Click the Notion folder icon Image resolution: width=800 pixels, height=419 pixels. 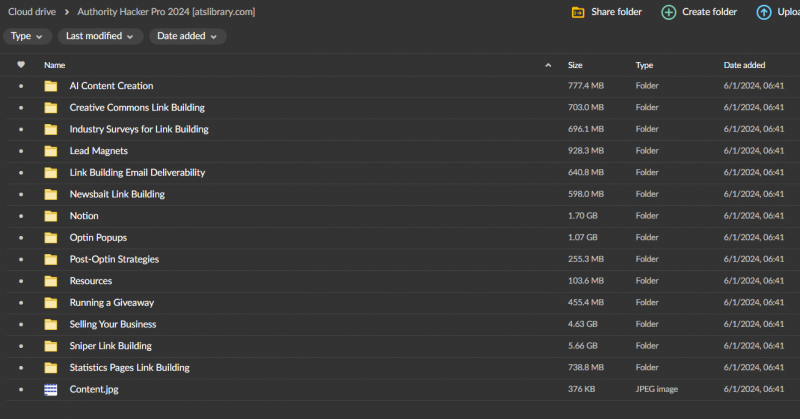click(x=51, y=216)
